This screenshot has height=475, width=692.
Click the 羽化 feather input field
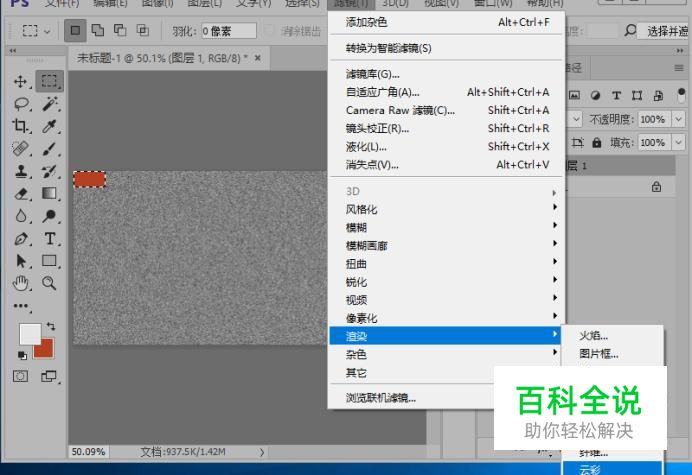229,31
